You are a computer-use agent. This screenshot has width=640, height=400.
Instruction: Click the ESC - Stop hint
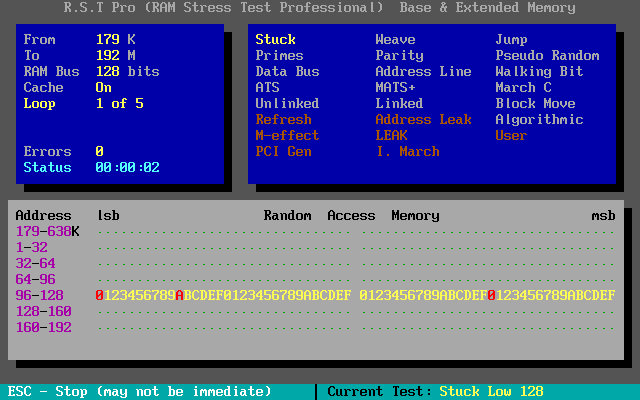(x=139, y=391)
